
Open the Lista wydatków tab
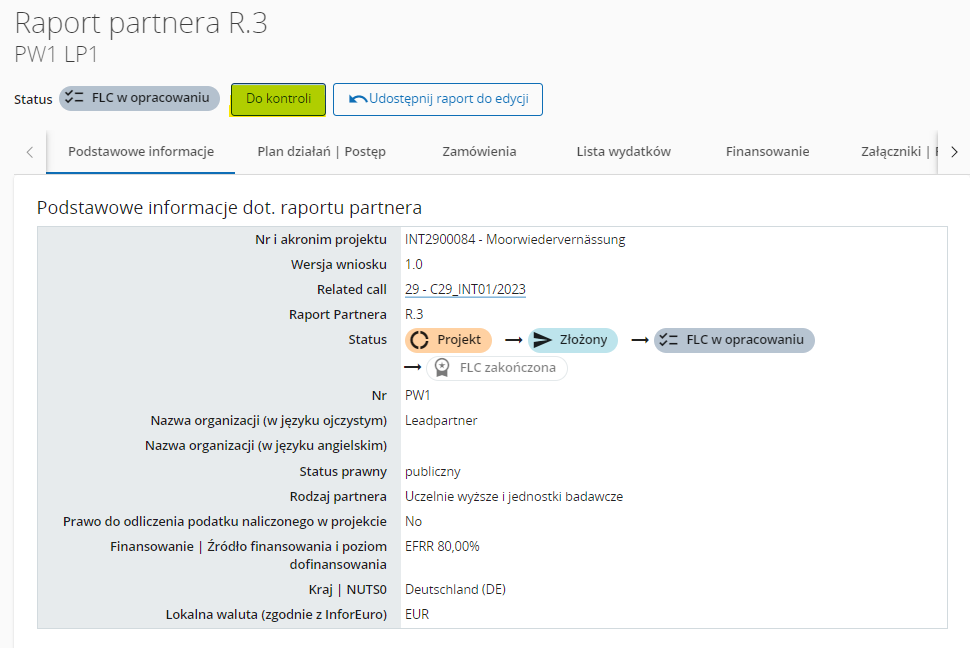(x=623, y=152)
